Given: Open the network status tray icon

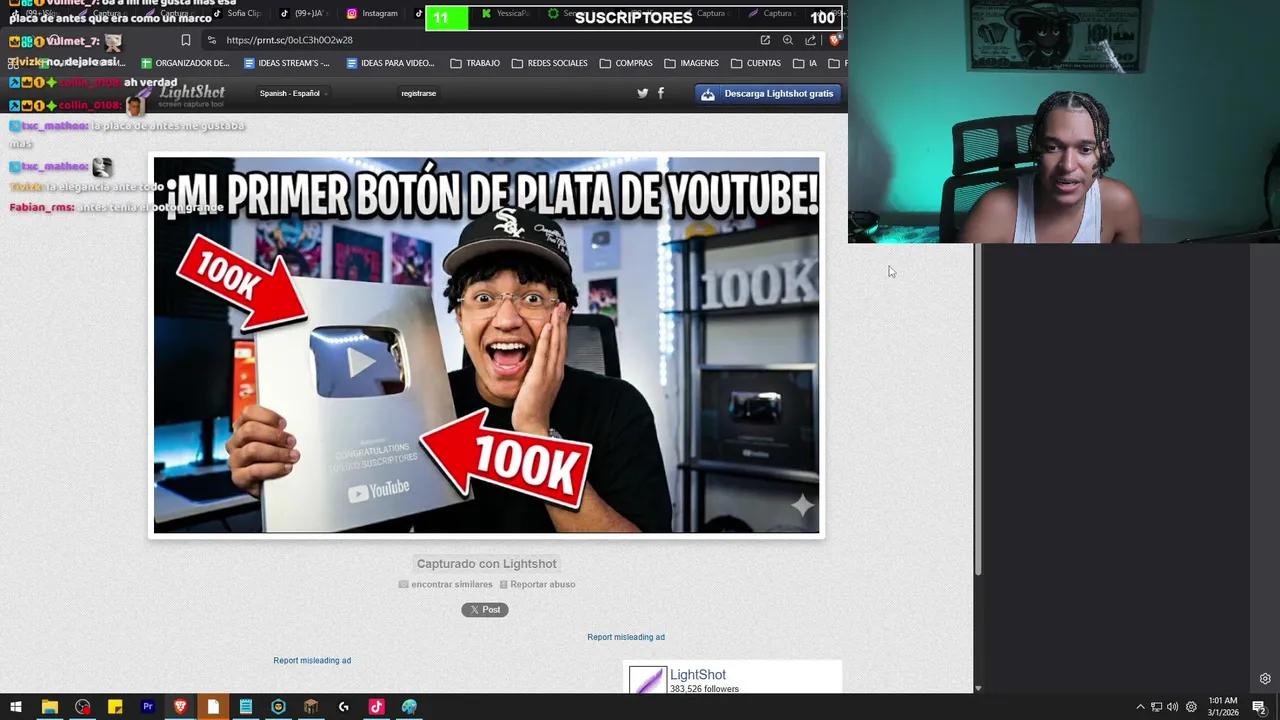Looking at the screenshot, I should [x=1156, y=707].
